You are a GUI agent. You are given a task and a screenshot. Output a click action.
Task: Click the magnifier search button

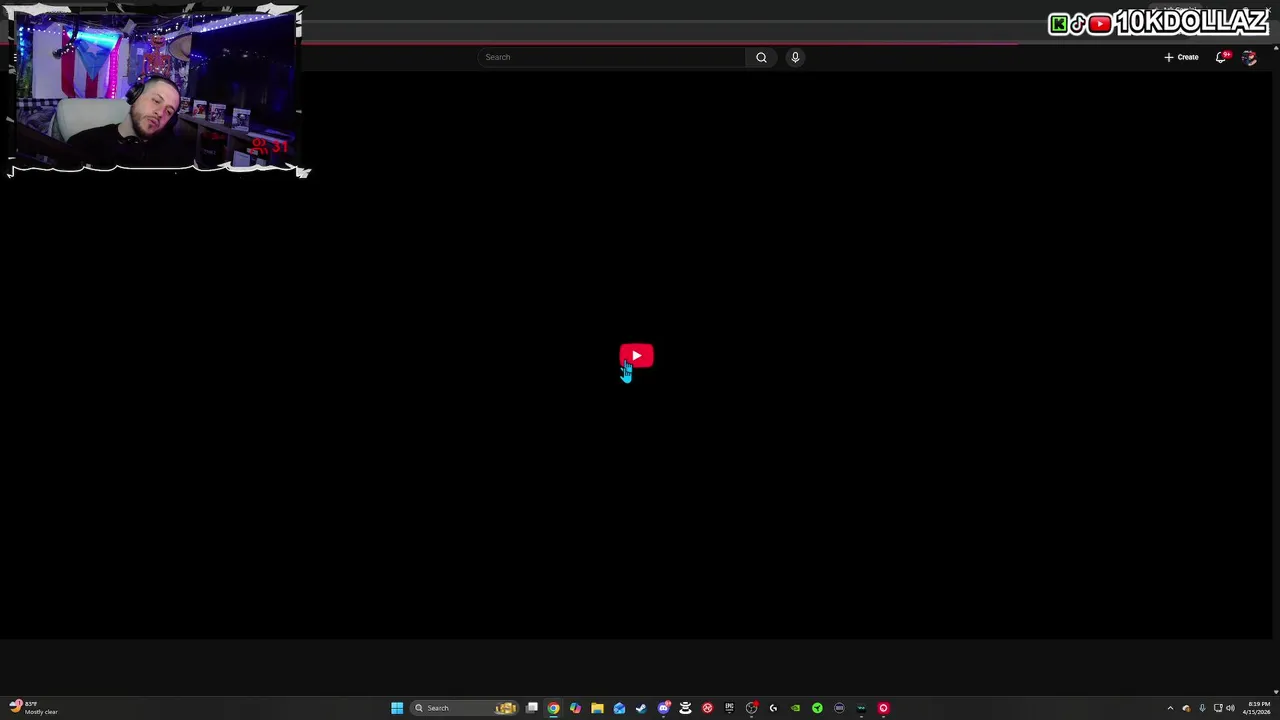(x=761, y=57)
